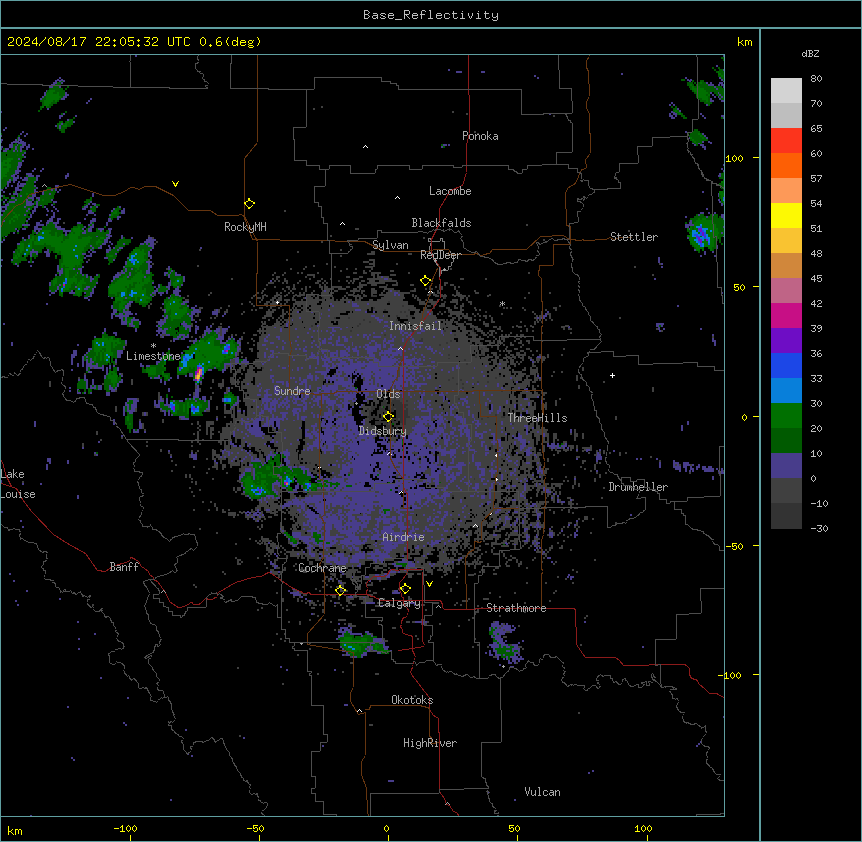Select the slate purple 10-0 dBZ legend swatch
This screenshot has width=862, height=842.
pyautogui.click(x=786, y=466)
